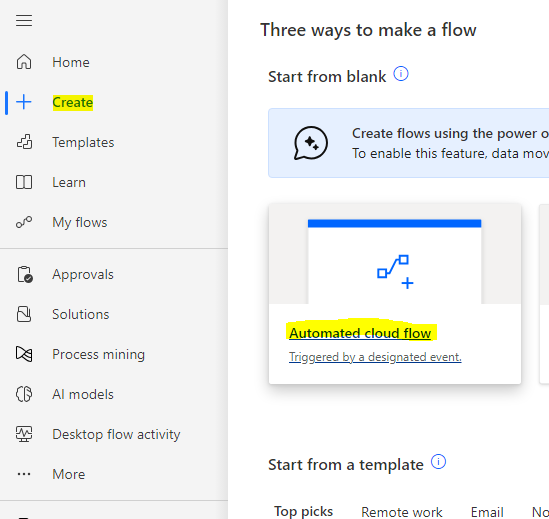The height and width of the screenshot is (519, 549).
Task: Click the Desktop flow activity monitor icon
Action: (24, 434)
